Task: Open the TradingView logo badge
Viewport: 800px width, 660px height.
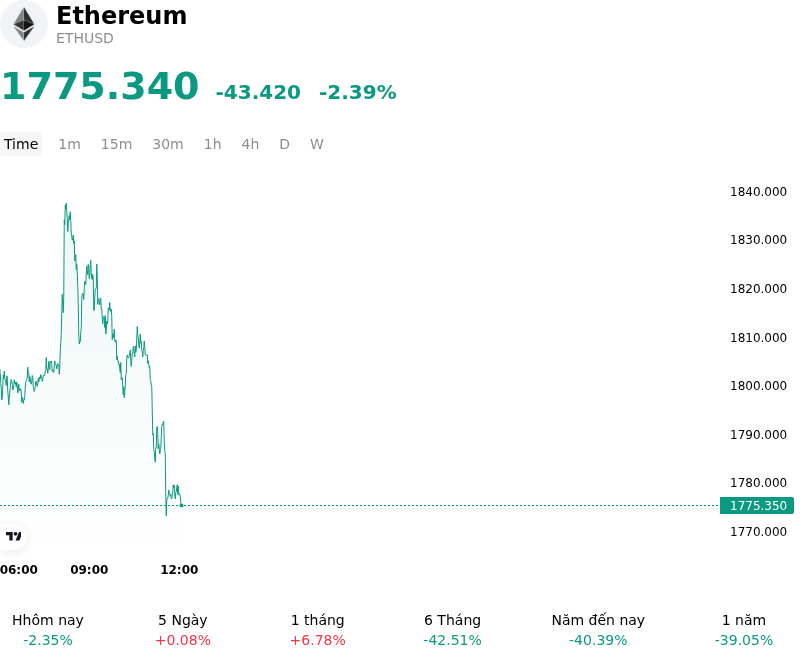Action: tap(13, 537)
